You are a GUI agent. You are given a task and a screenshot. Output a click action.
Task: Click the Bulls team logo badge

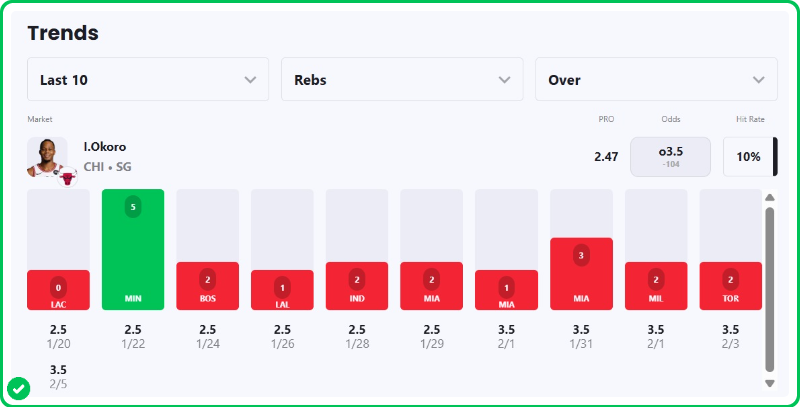67,177
